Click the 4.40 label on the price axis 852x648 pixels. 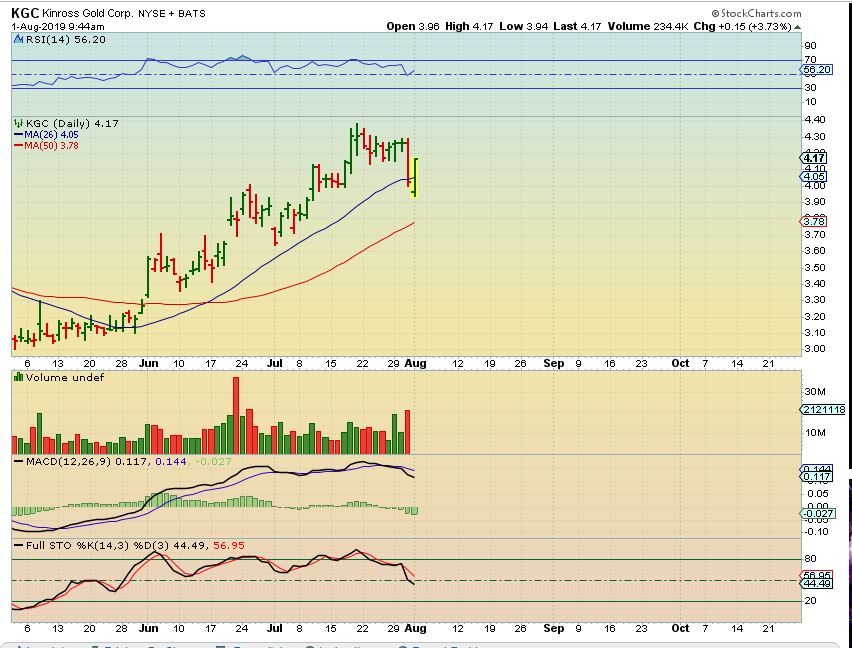coord(815,119)
